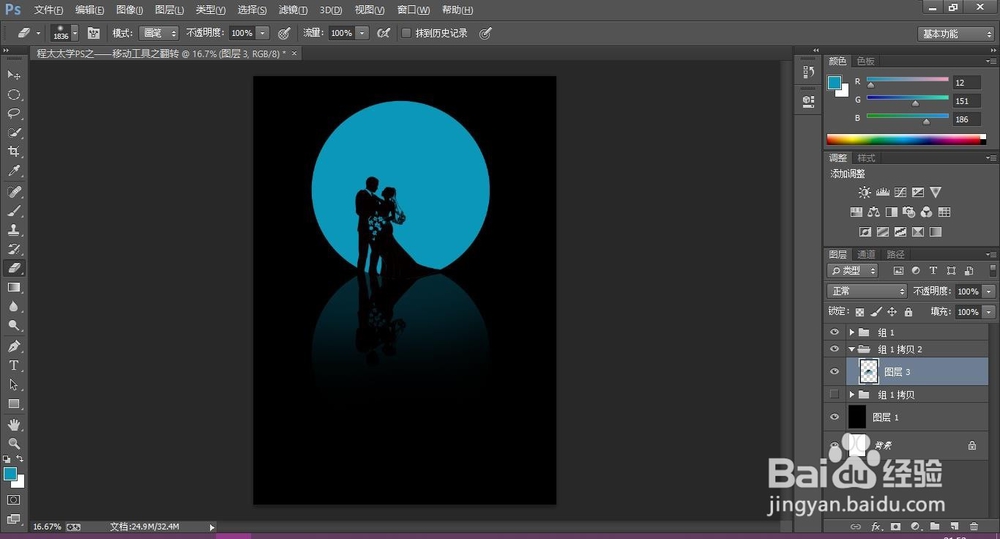Expand the 组 1 拷贝 group

(851, 395)
